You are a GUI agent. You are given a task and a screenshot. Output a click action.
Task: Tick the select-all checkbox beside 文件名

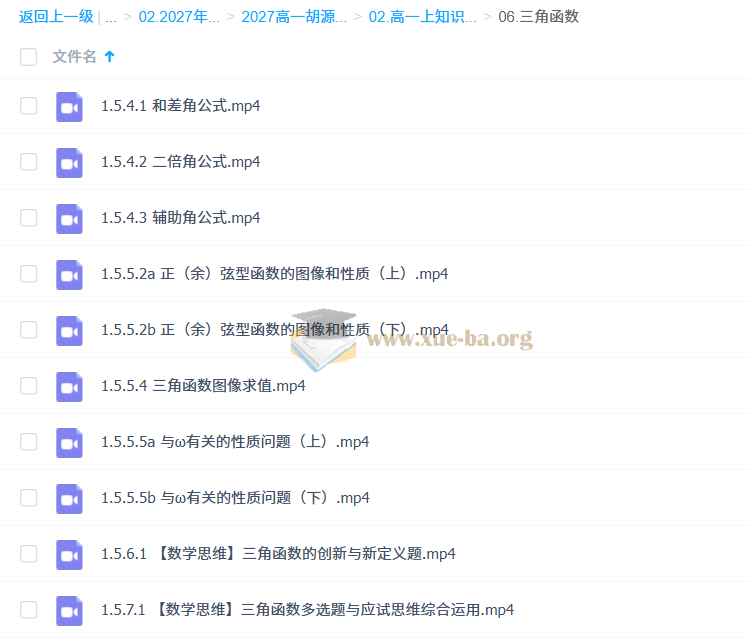29,56
